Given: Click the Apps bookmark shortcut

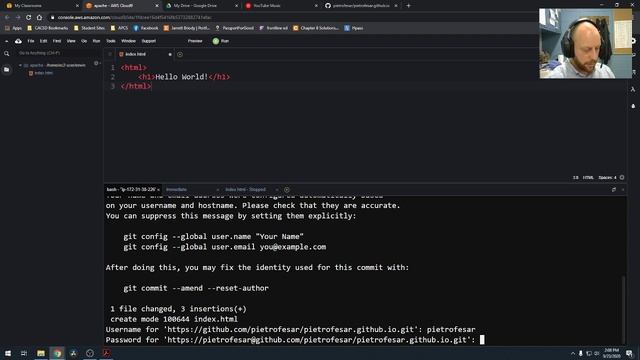Looking at the screenshot, I should coord(13,28).
